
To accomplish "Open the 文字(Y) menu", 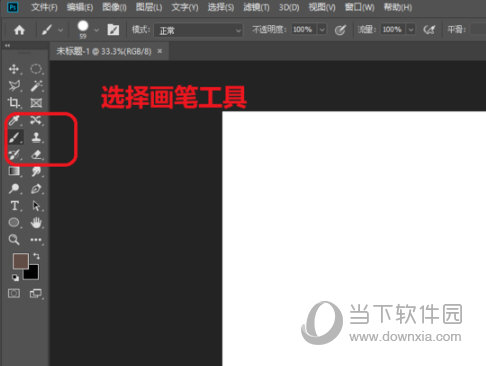I will tap(185, 7).
